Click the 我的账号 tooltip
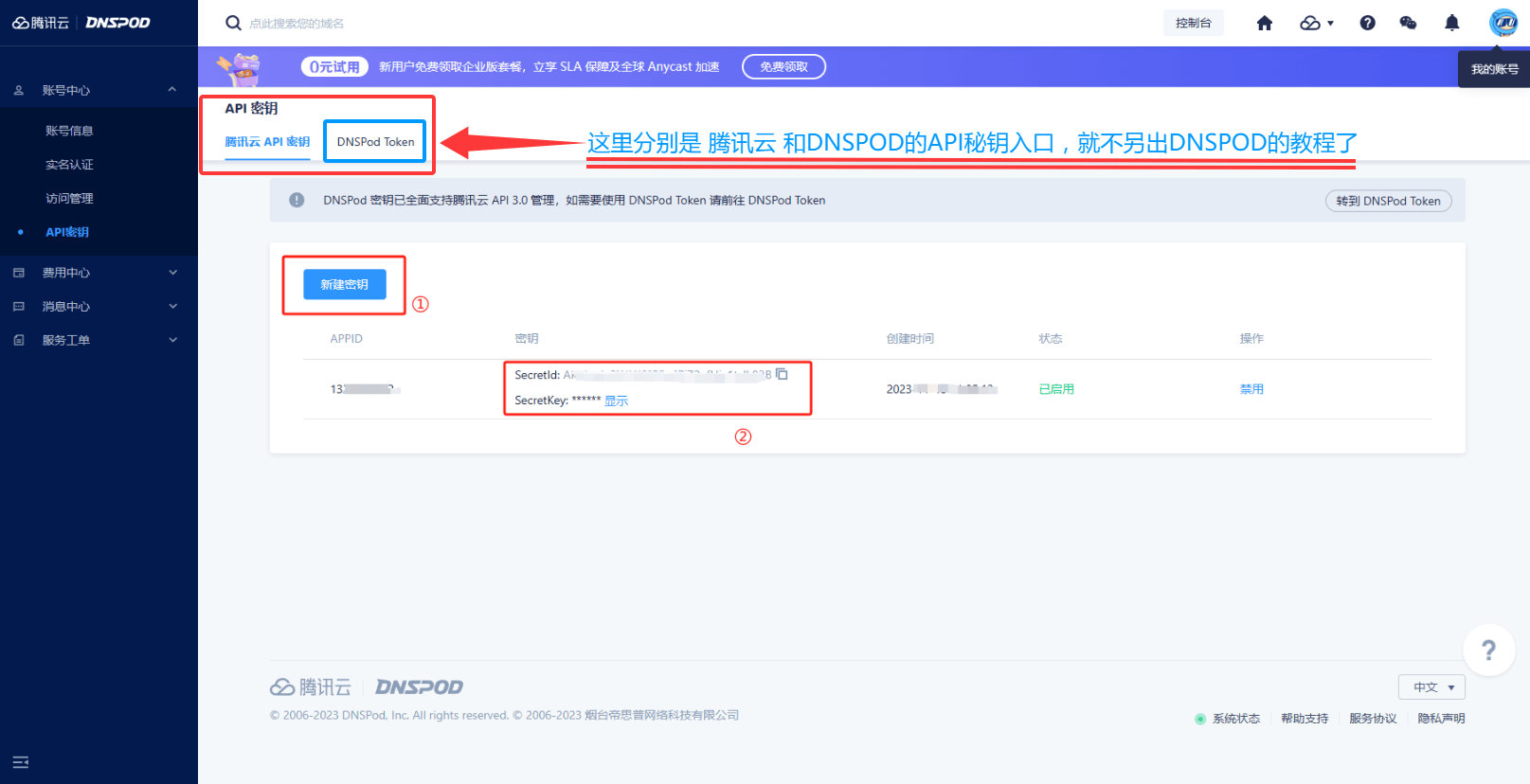The height and width of the screenshot is (784, 1530). pyautogui.click(x=1494, y=69)
